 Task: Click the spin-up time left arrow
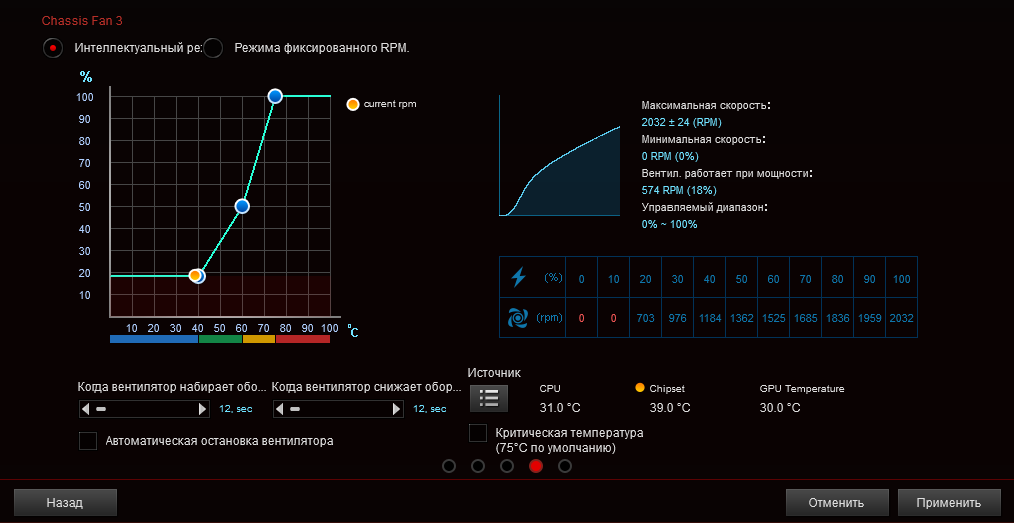tap(85, 409)
